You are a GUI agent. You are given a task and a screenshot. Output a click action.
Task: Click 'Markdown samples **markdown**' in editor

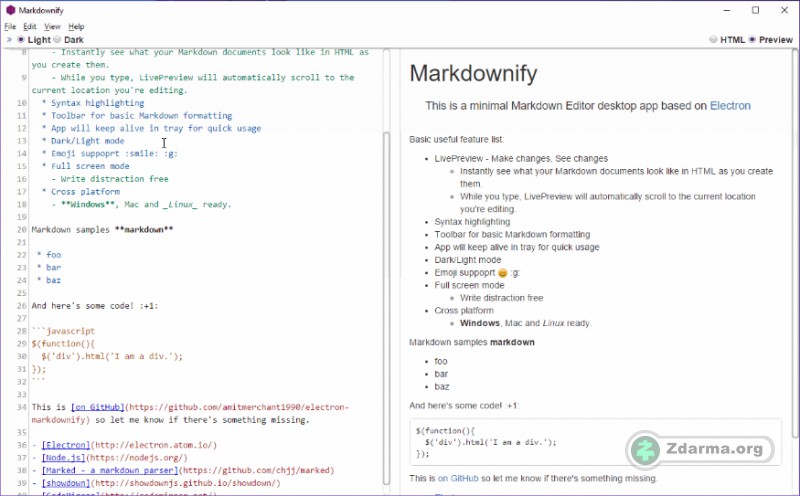tap(103, 230)
